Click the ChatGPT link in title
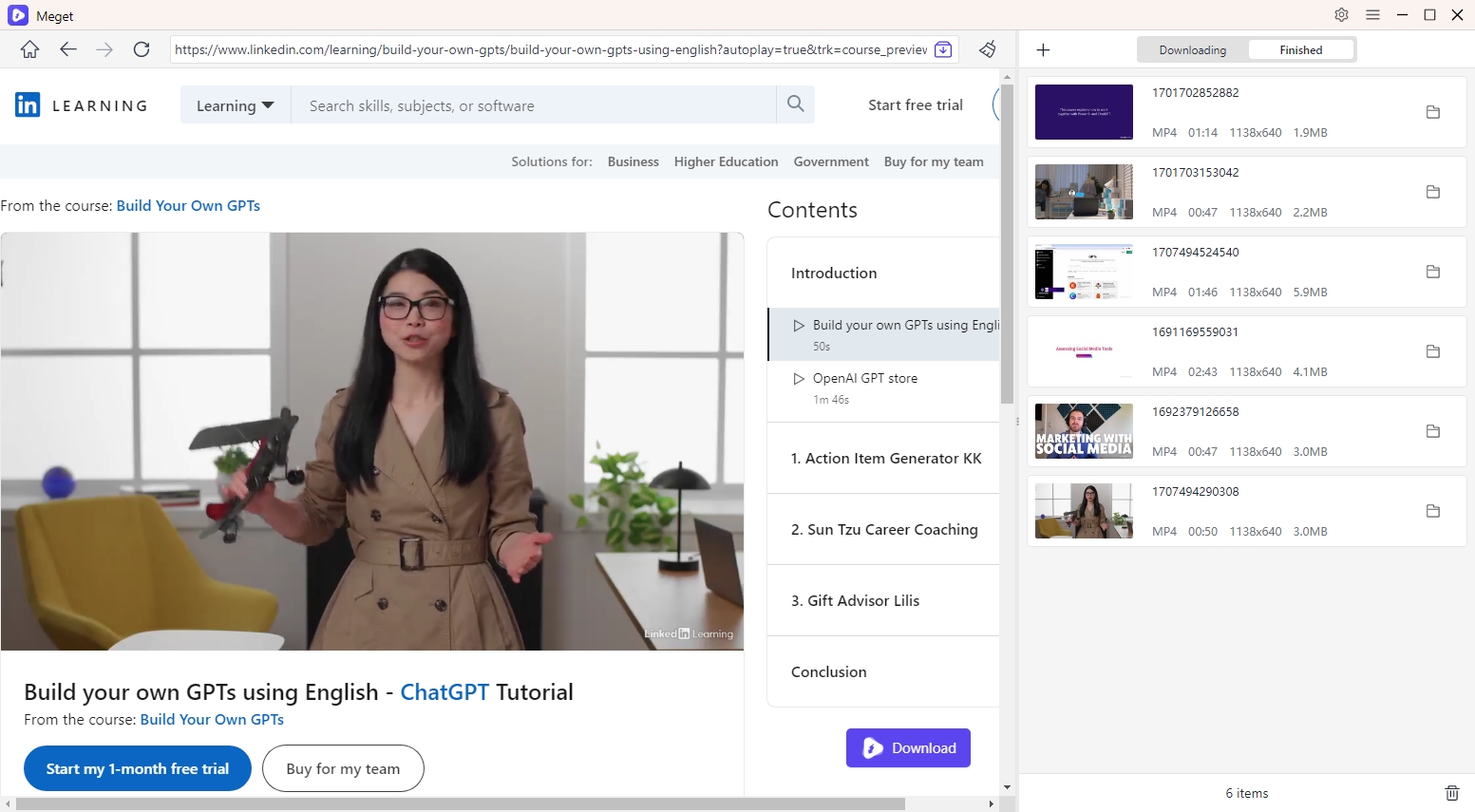Image resolution: width=1475 pixels, height=812 pixels. click(444, 691)
